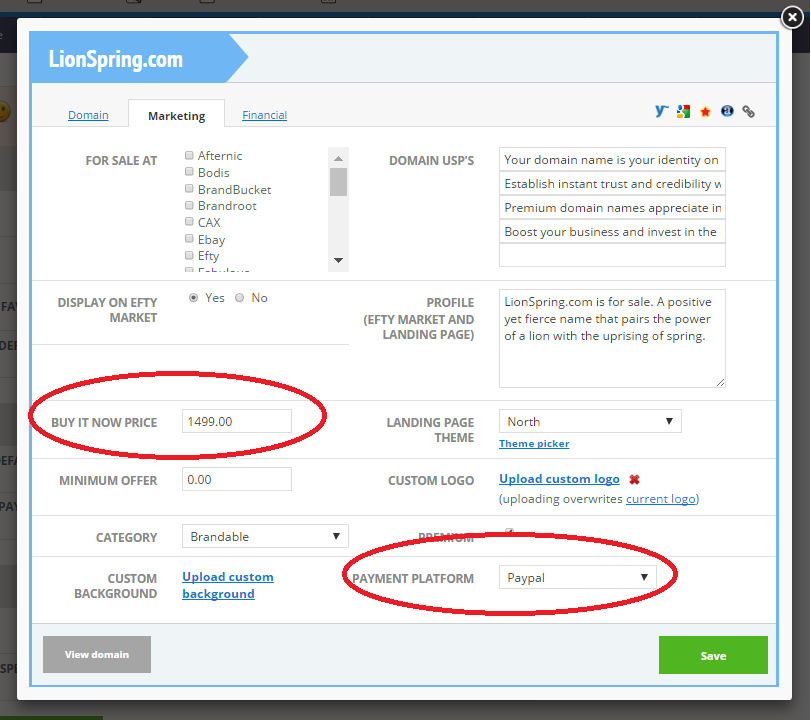The image size is (811, 720).
Task: Select No for Display on Efty Market
Action: pos(239,297)
